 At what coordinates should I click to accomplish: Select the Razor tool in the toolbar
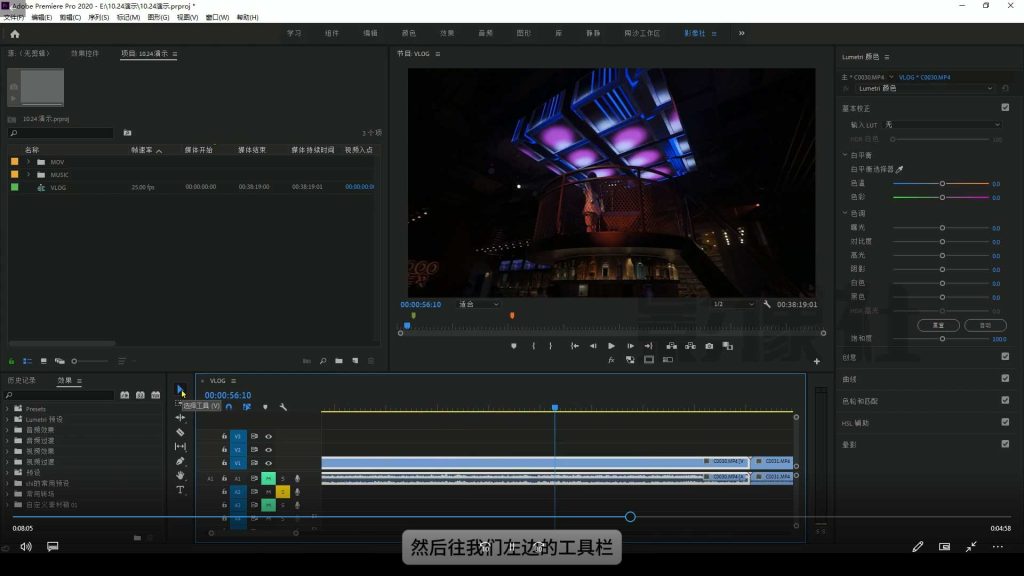[x=180, y=432]
